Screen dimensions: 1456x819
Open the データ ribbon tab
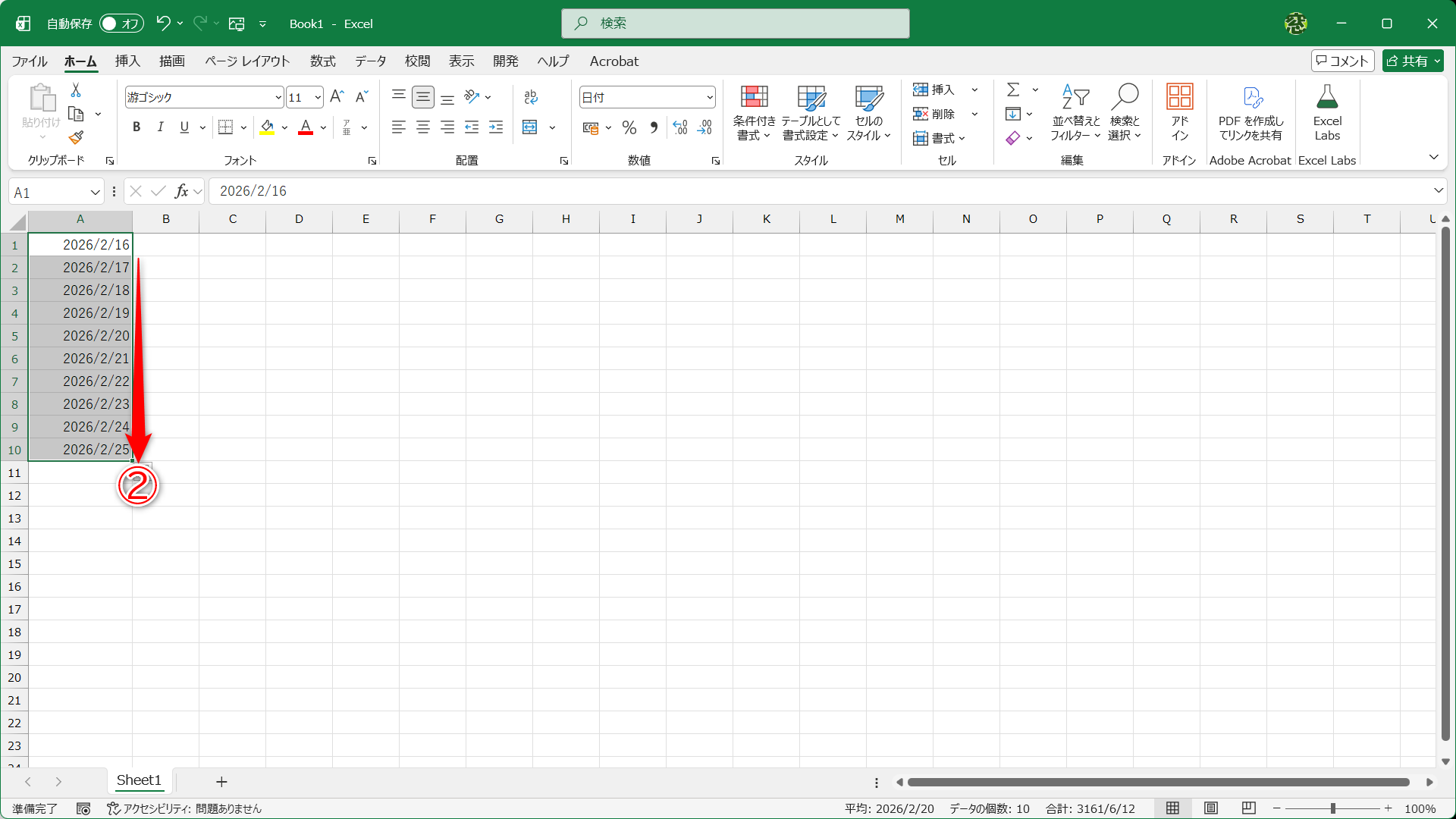point(370,61)
